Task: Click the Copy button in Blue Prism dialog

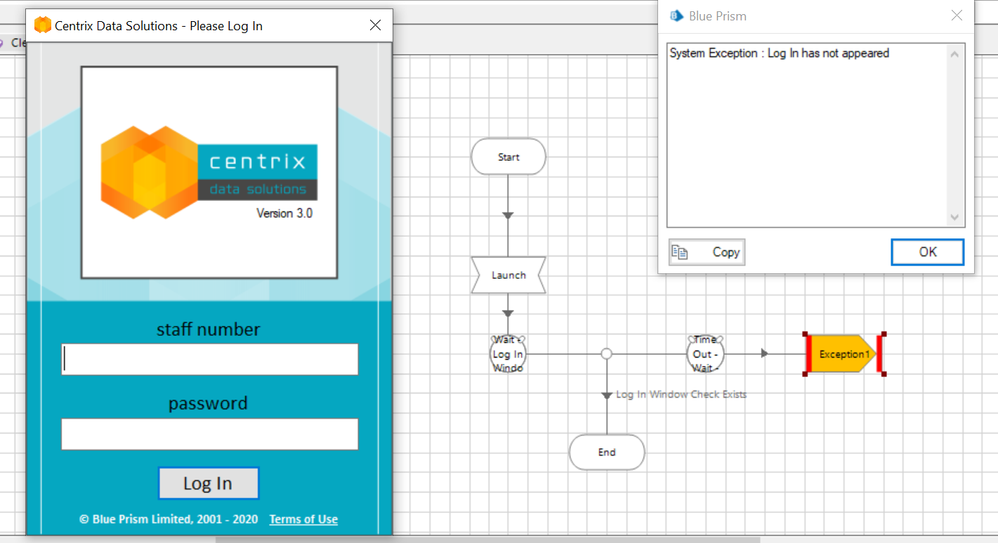Action: pos(706,252)
